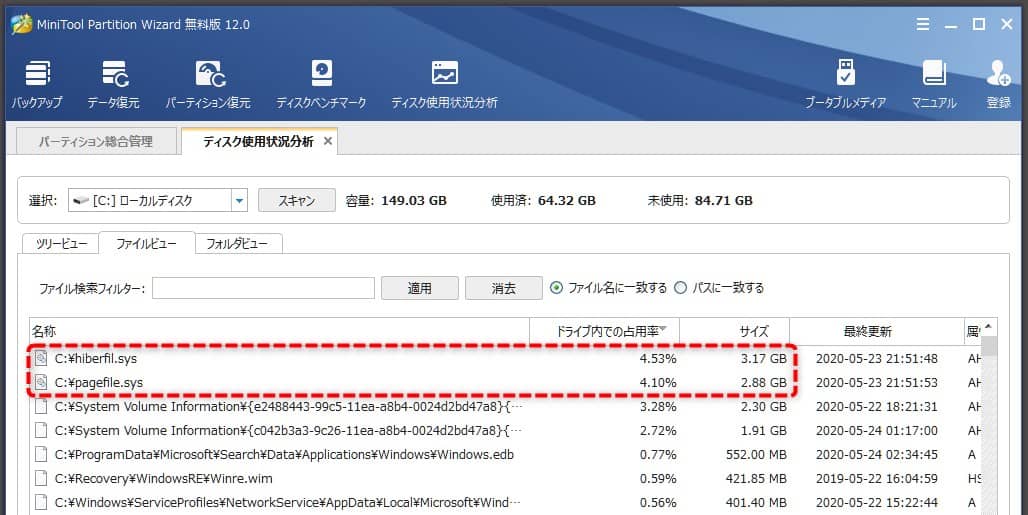
Task: Select the System Volume Information {e2488443 row
Action: (505, 406)
